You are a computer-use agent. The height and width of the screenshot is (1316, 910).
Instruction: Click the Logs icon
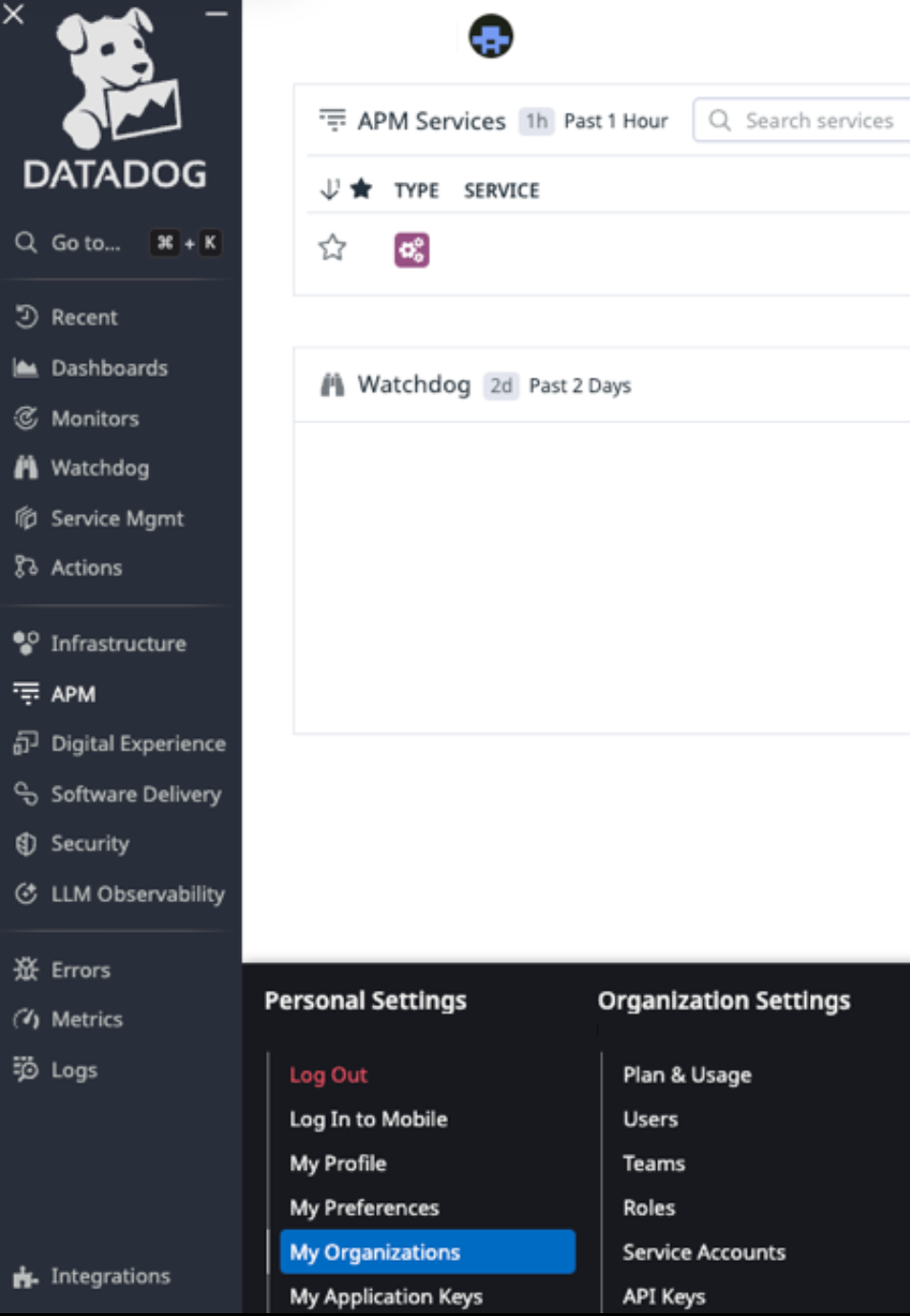(x=26, y=1069)
